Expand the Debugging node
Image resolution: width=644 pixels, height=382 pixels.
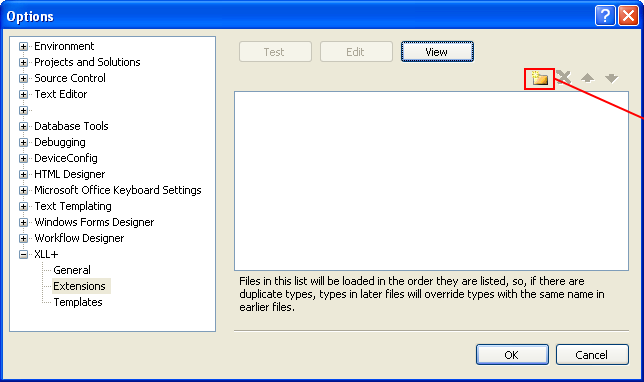[x=23, y=143]
